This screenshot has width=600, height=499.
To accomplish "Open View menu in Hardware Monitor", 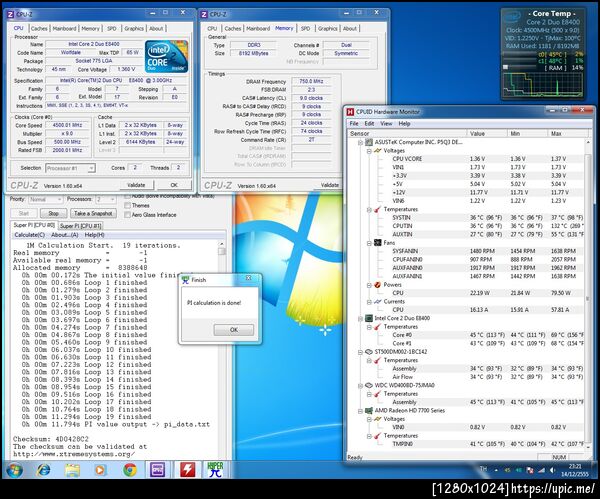I will tap(387, 123).
